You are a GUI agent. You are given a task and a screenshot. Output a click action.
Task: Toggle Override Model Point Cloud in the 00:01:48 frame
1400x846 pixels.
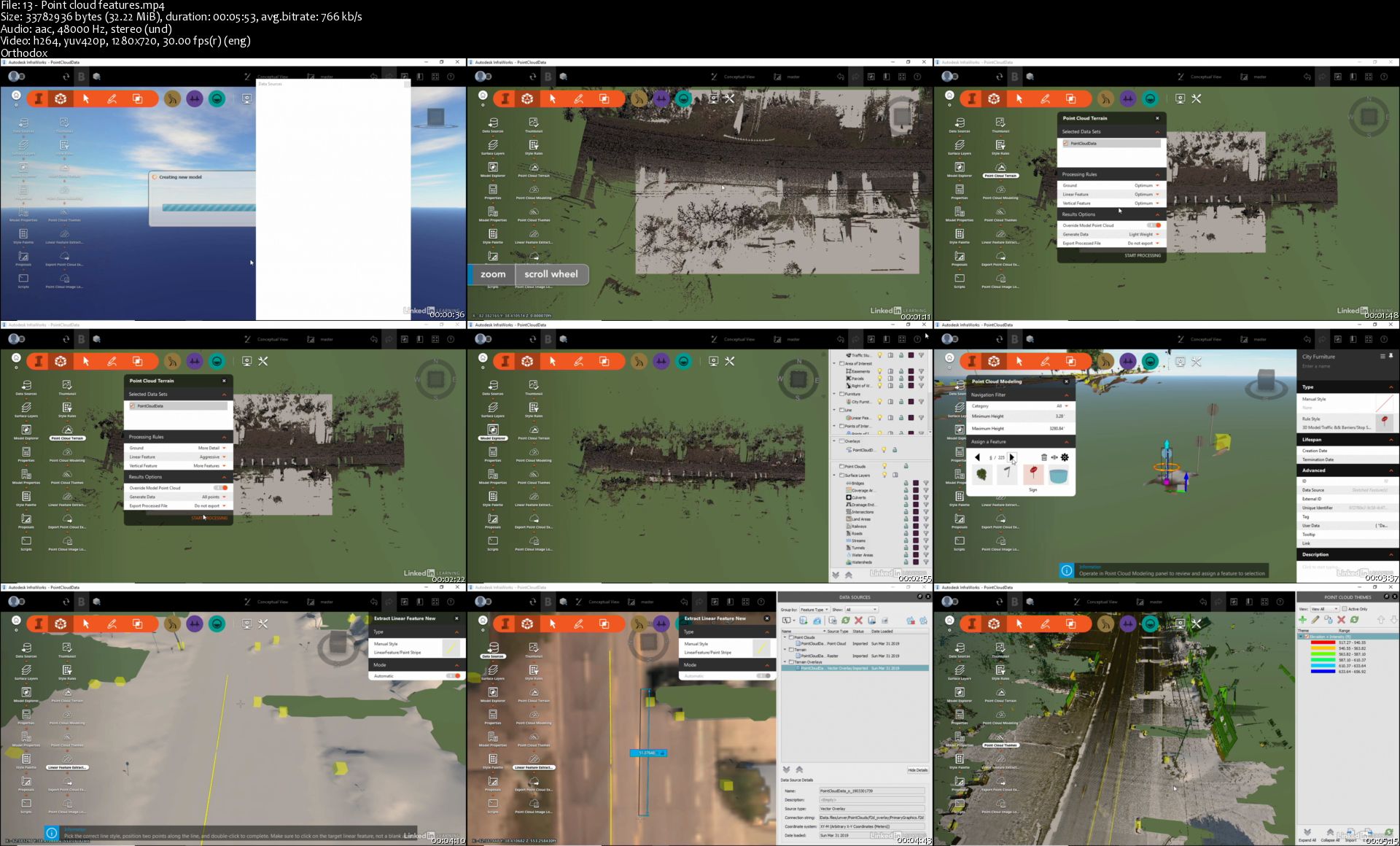(1154, 225)
